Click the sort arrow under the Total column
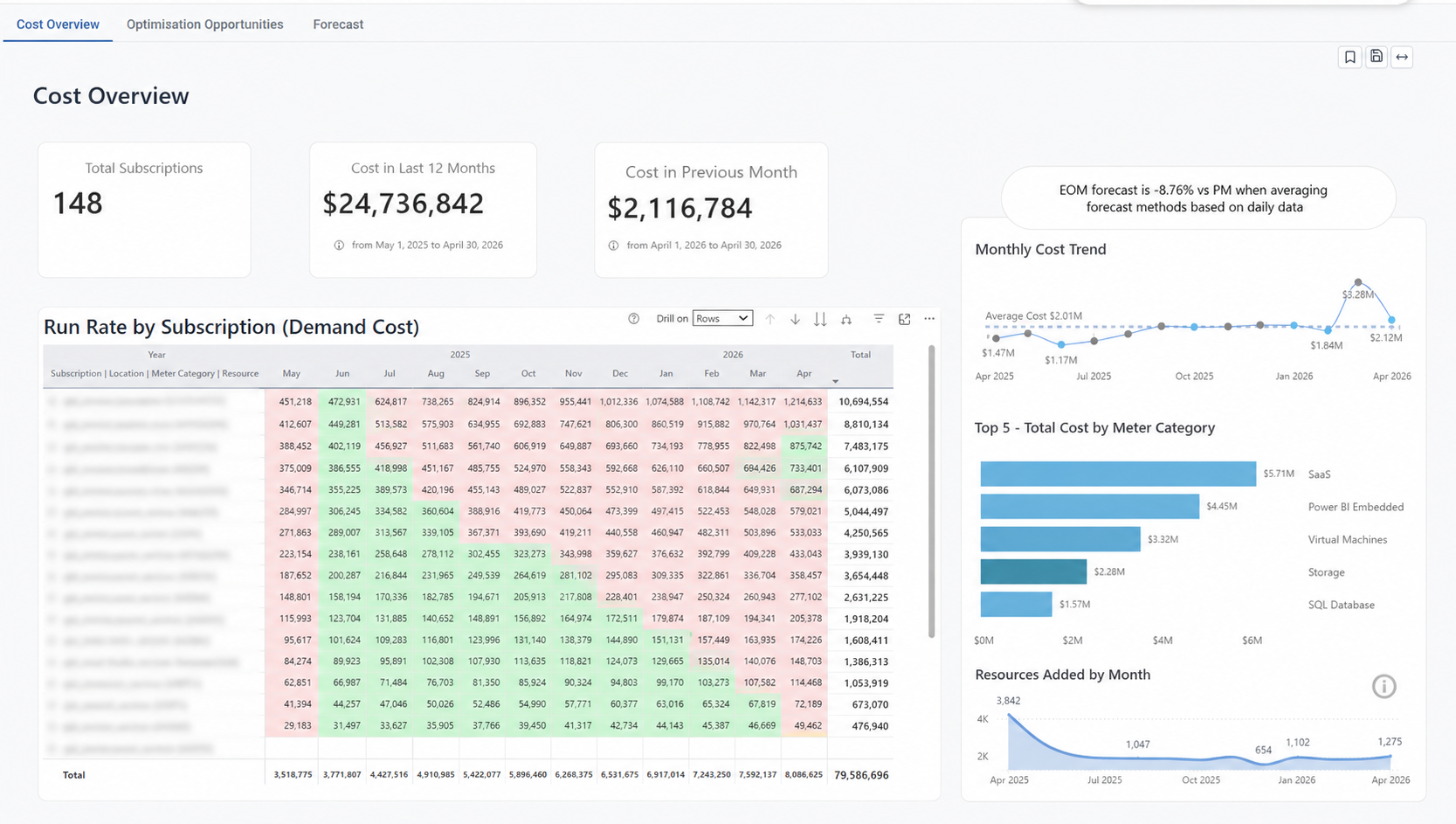The image size is (1456, 824). click(x=835, y=382)
